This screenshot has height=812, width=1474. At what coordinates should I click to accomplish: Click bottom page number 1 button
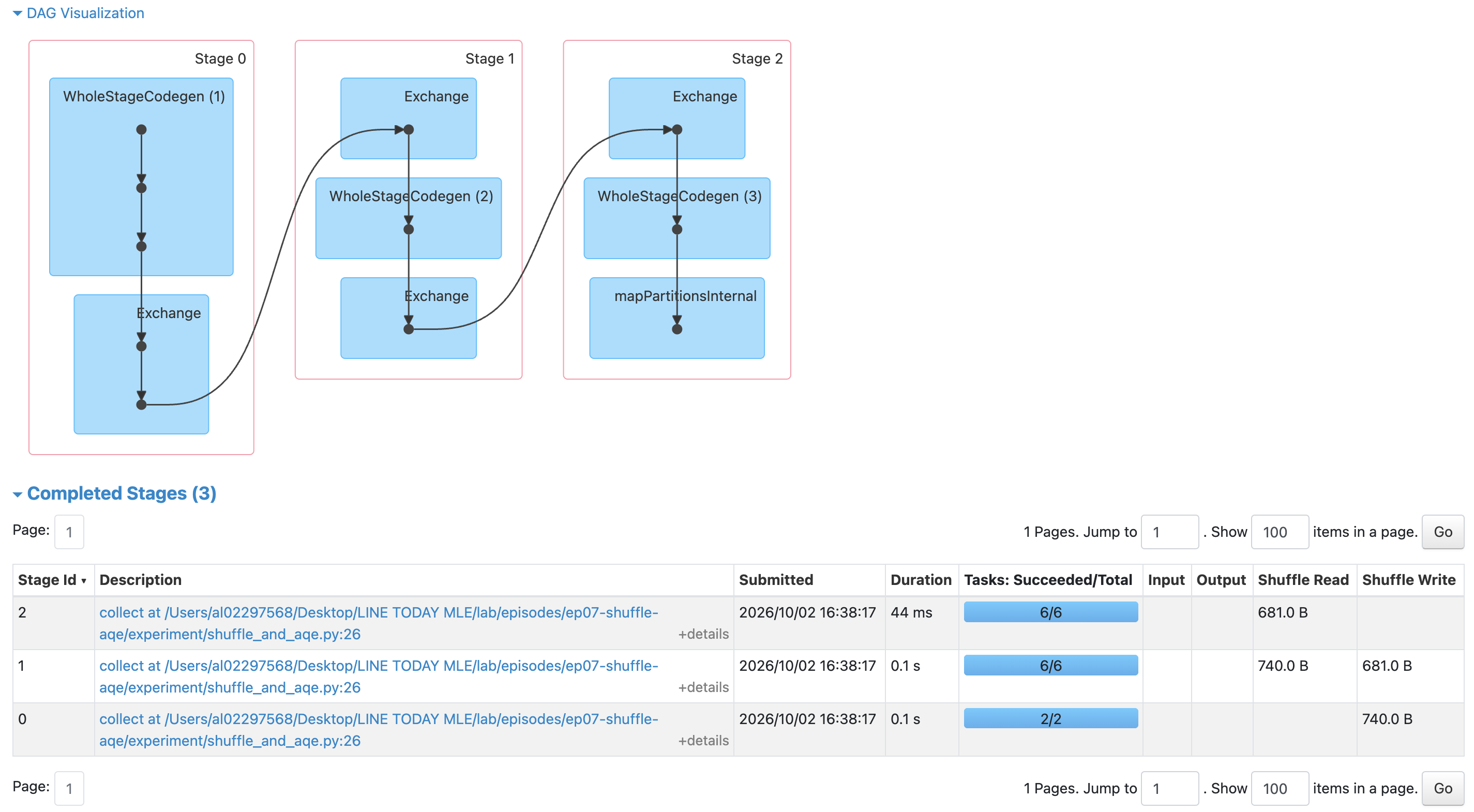[69, 789]
